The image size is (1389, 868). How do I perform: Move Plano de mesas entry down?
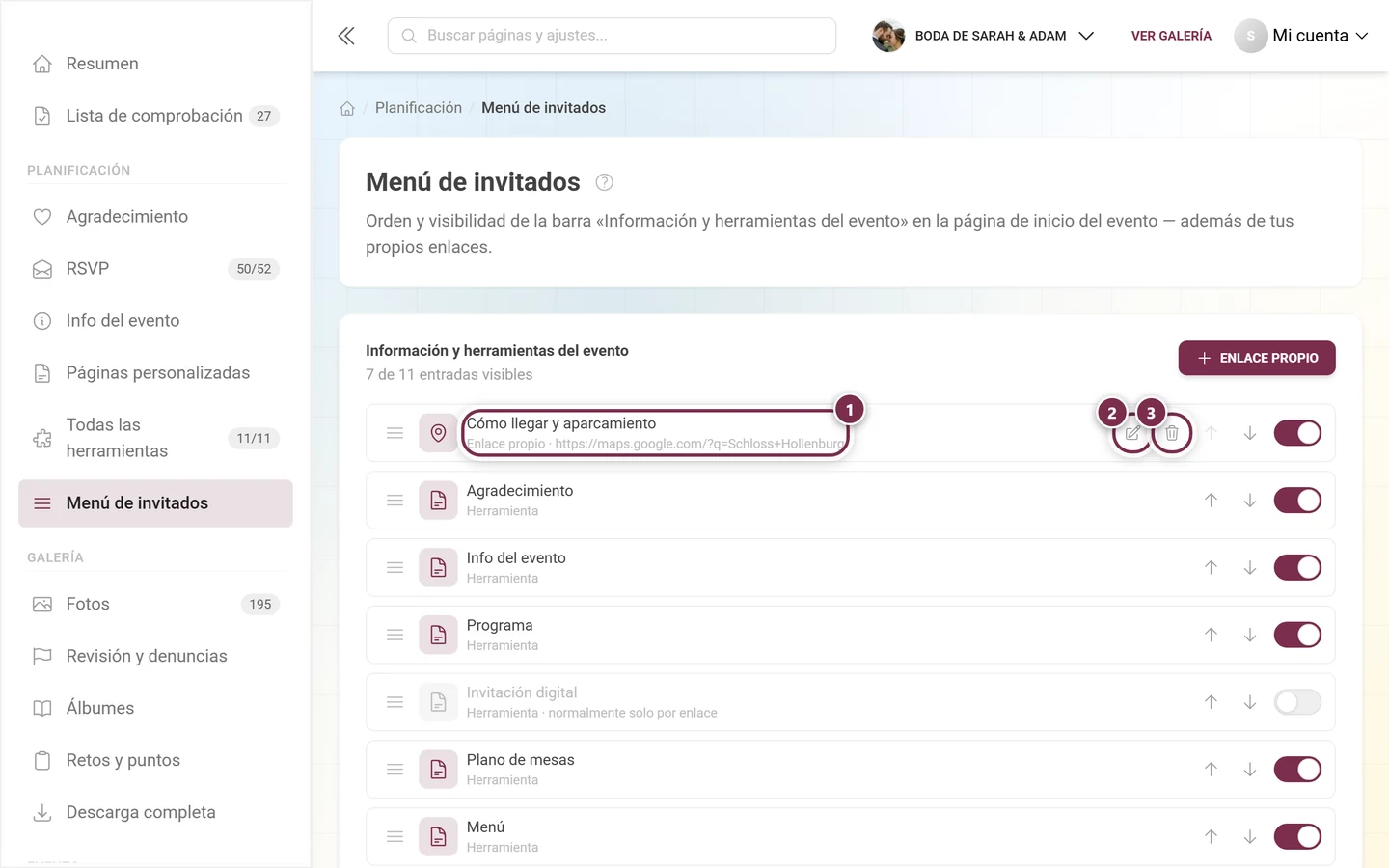click(1250, 770)
